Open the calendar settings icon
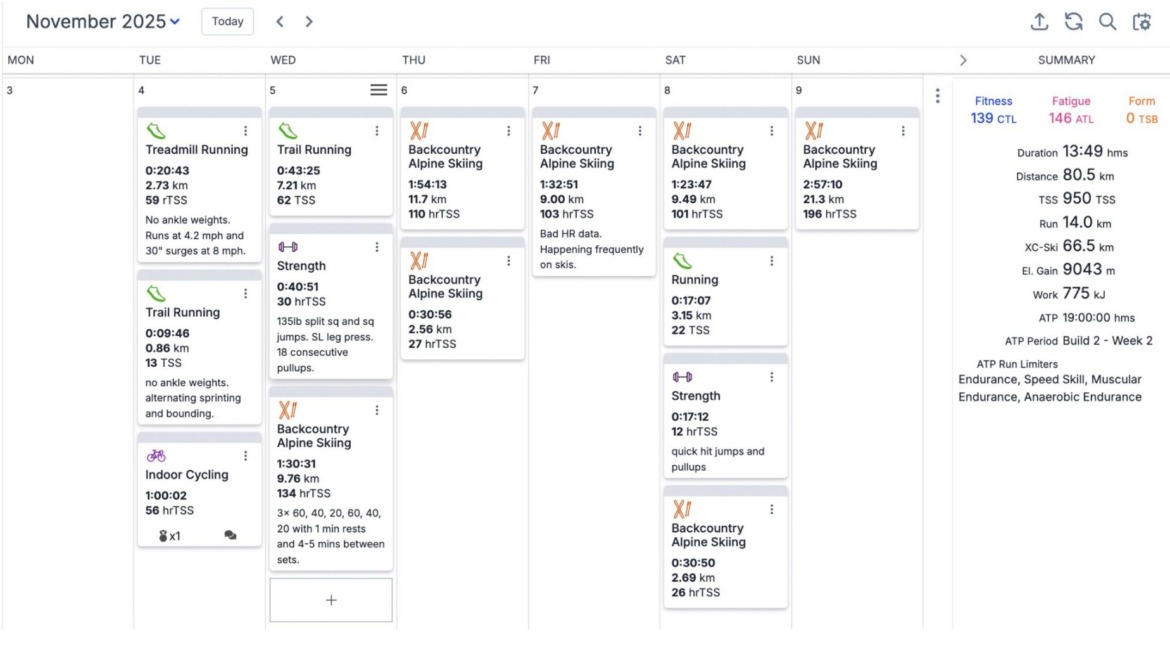 tap(1142, 22)
